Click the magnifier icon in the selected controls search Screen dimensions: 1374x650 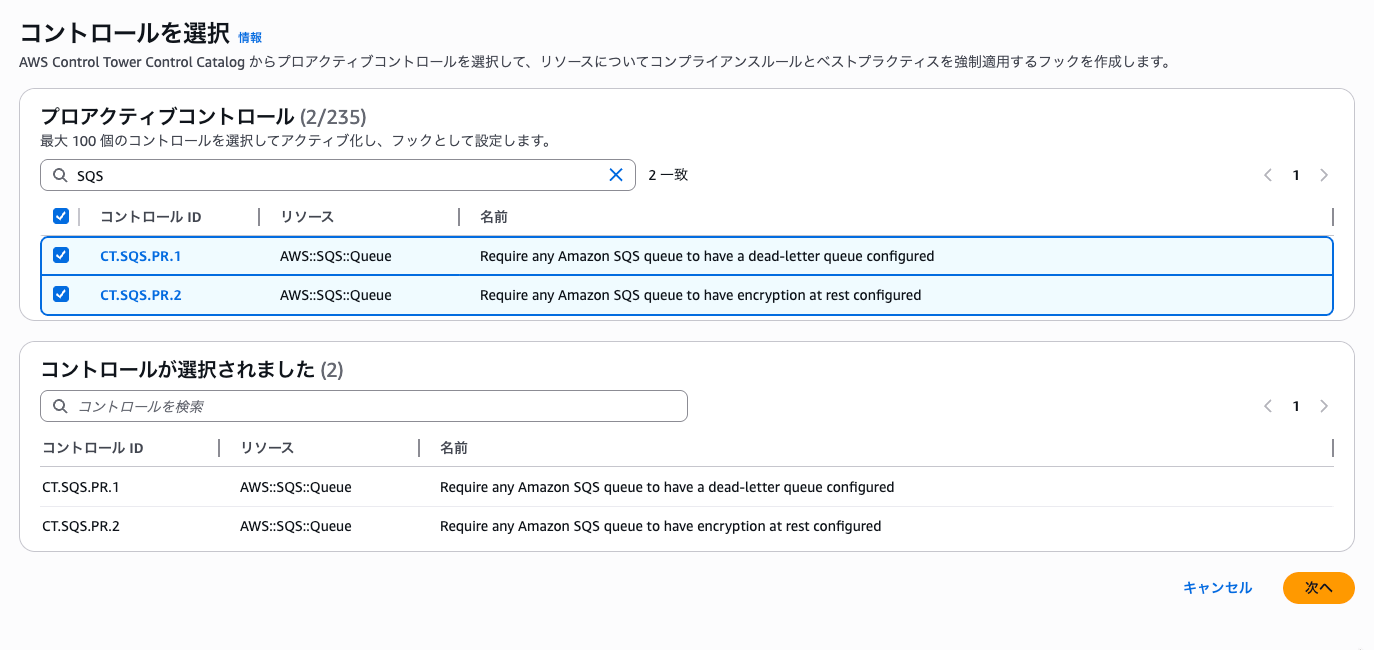(x=60, y=406)
